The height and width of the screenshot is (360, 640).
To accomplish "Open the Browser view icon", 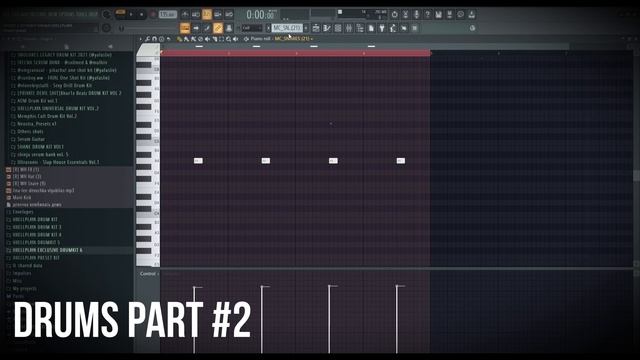I will pos(360,28).
